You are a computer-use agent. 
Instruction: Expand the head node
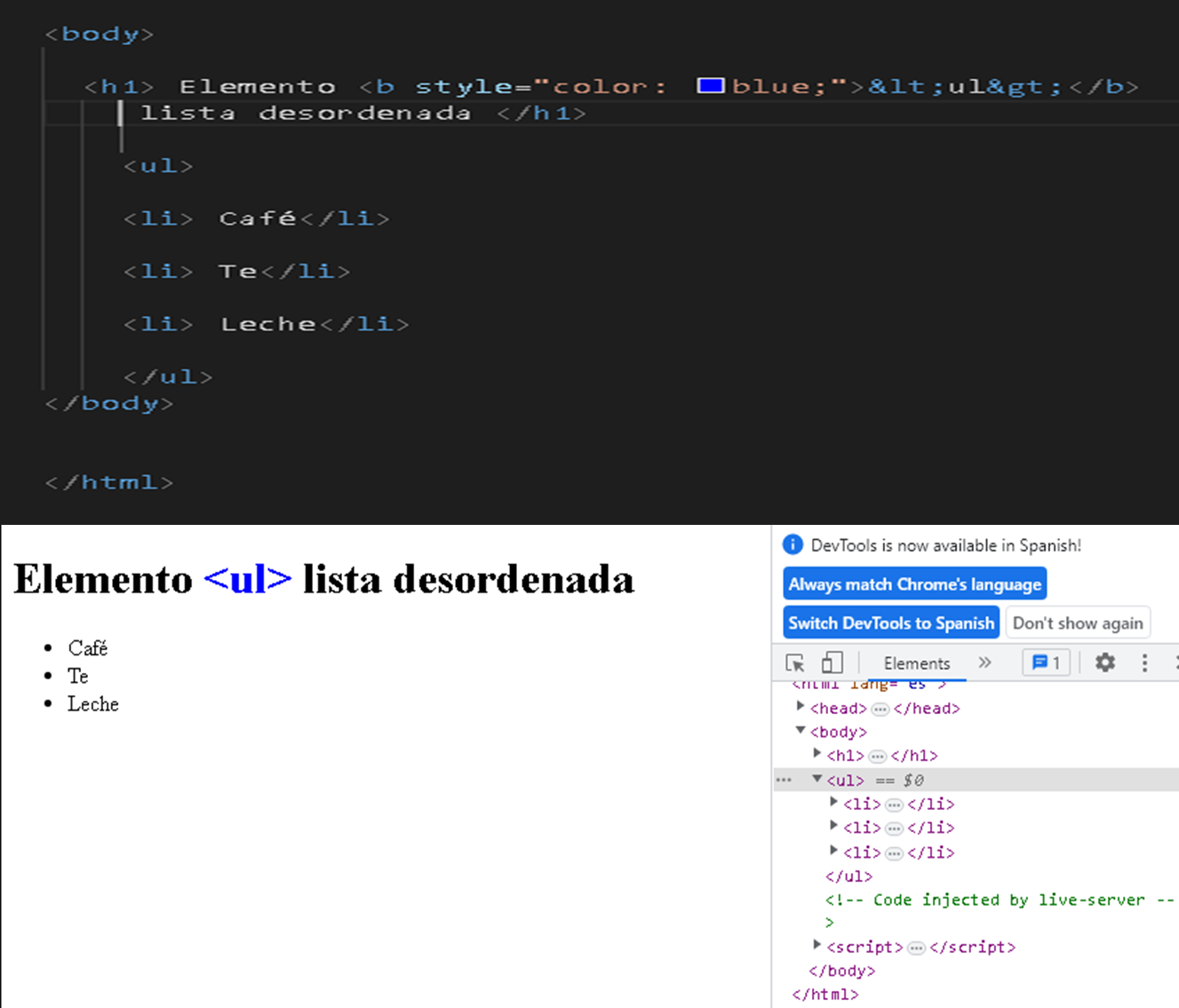(x=800, y=707)
